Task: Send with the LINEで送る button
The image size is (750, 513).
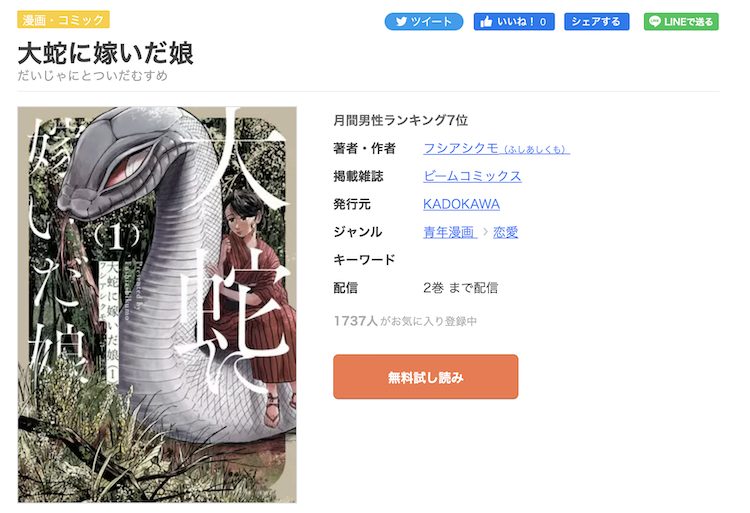Action: point(681,22)
